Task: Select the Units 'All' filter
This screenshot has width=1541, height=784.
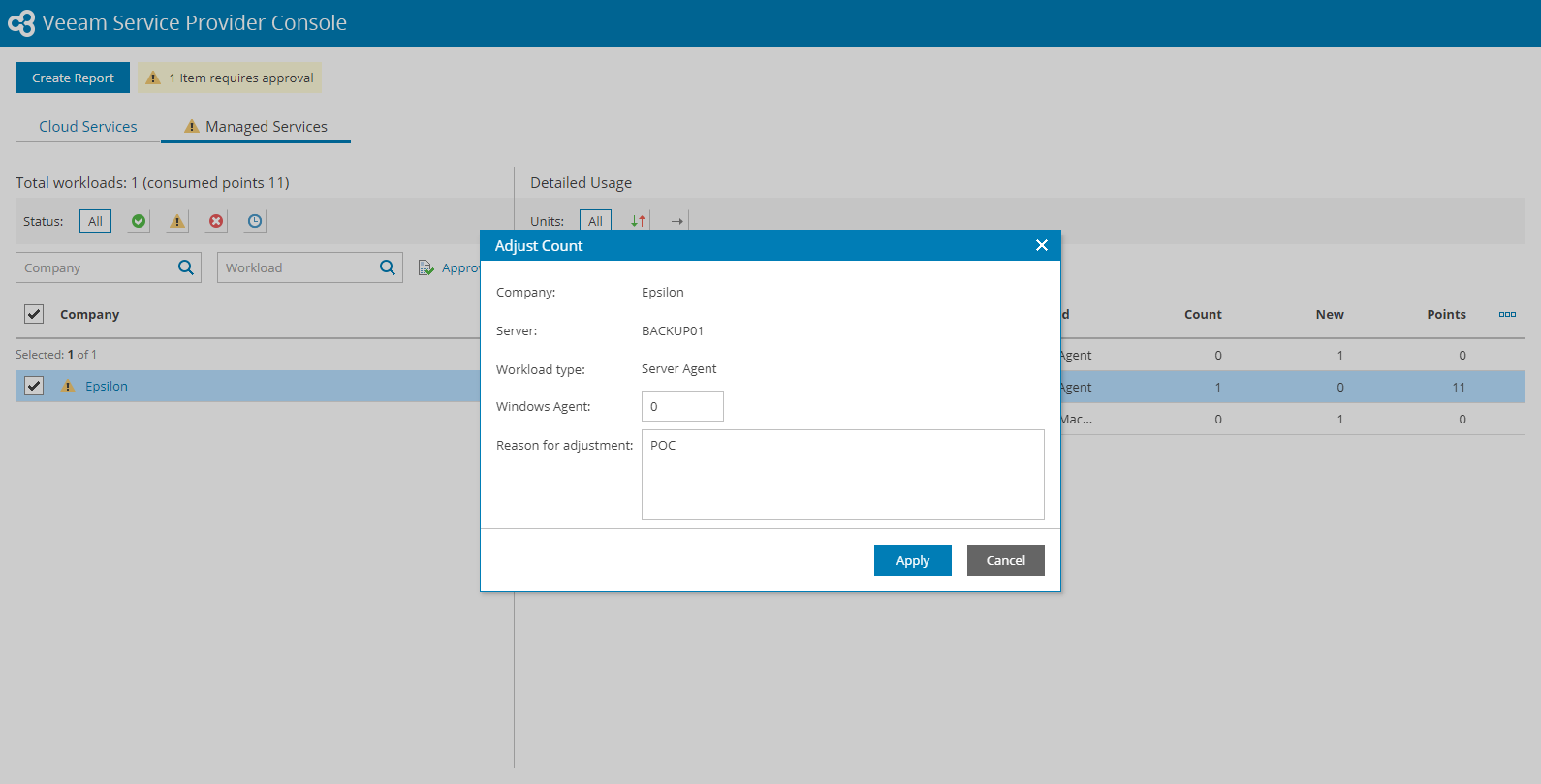Action: [x=595, y=221]
